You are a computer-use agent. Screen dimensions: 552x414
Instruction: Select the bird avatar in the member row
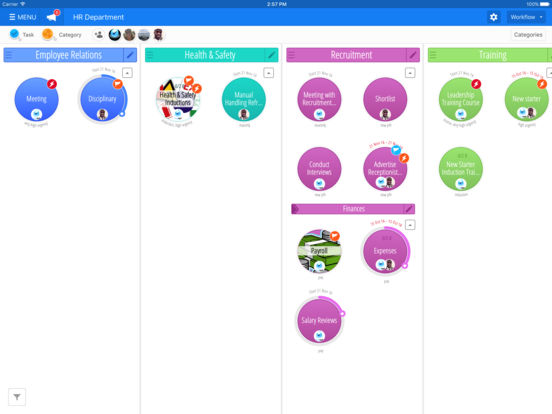tap(115, 34)
